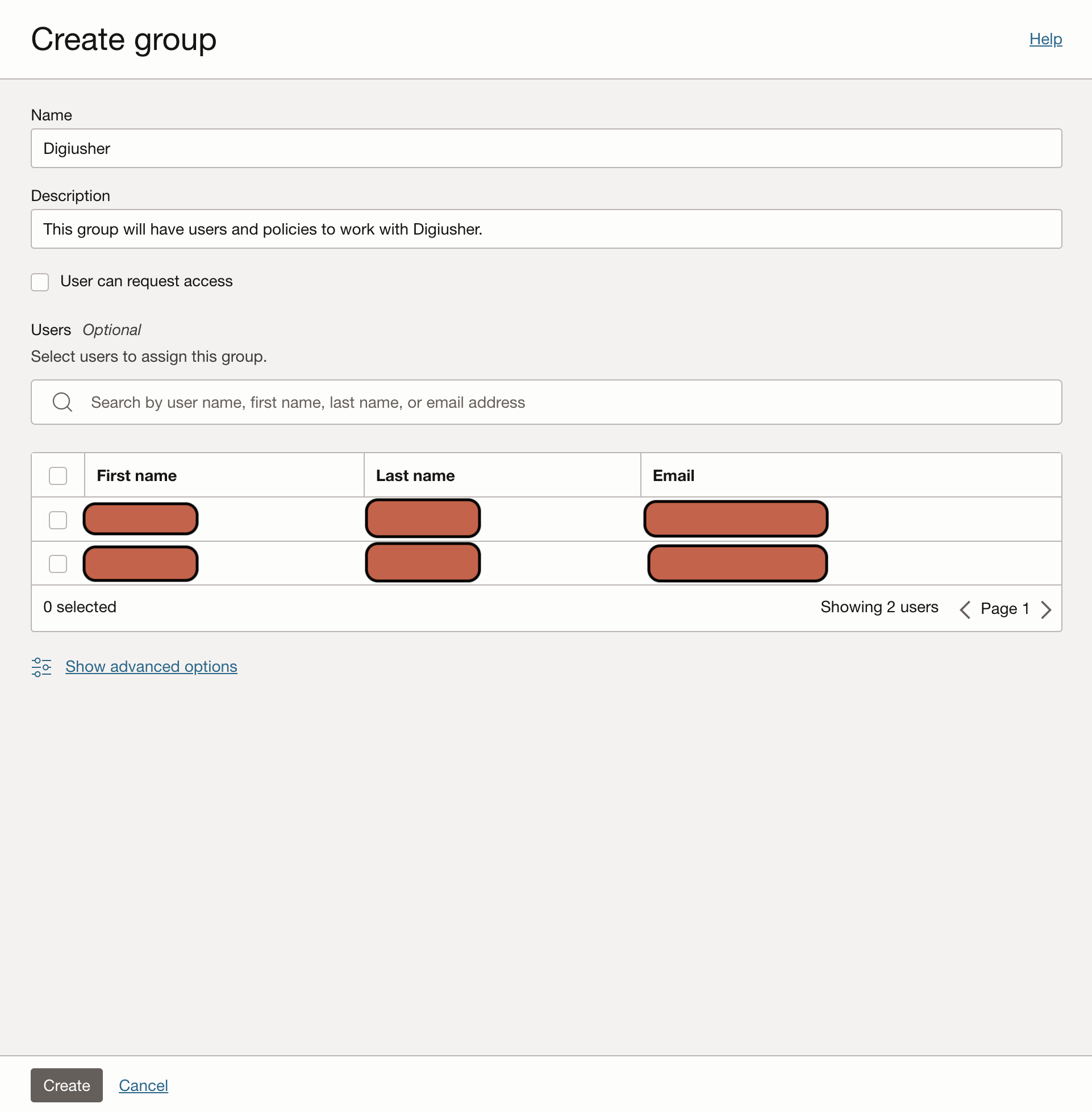The image size is (1092, 1112).
Task: Click the user search input field
Action: coord(546,401)
